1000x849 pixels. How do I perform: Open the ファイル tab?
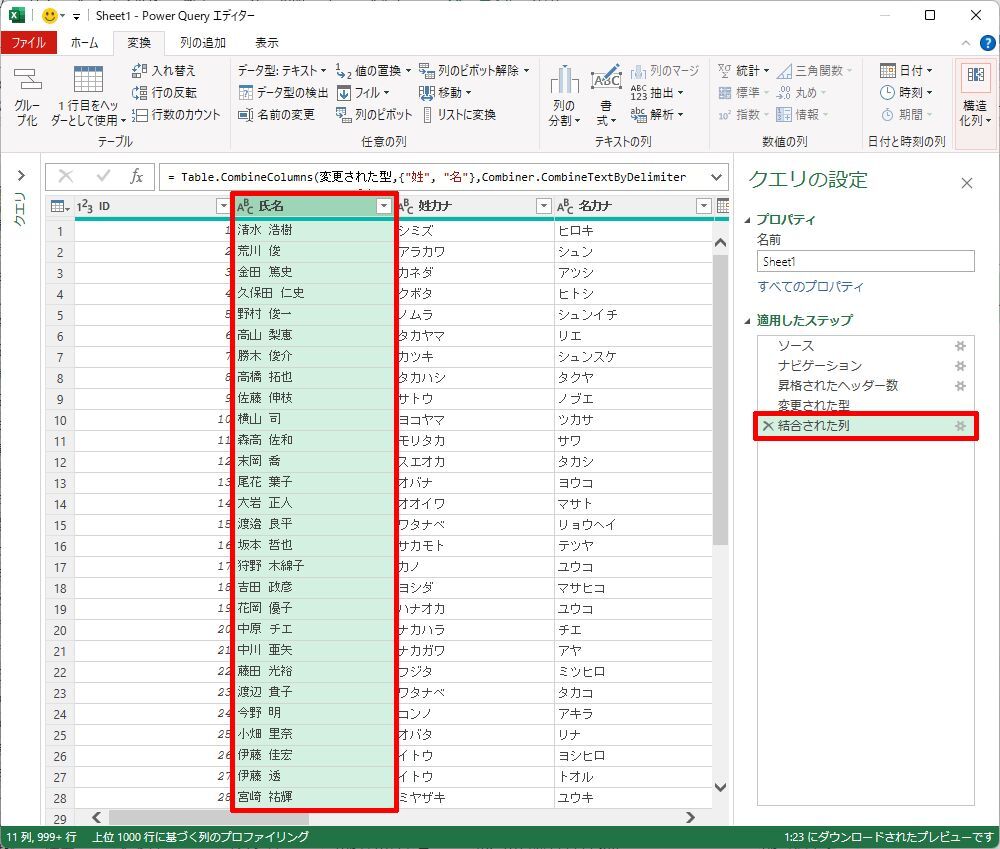(x=28, y=43)
